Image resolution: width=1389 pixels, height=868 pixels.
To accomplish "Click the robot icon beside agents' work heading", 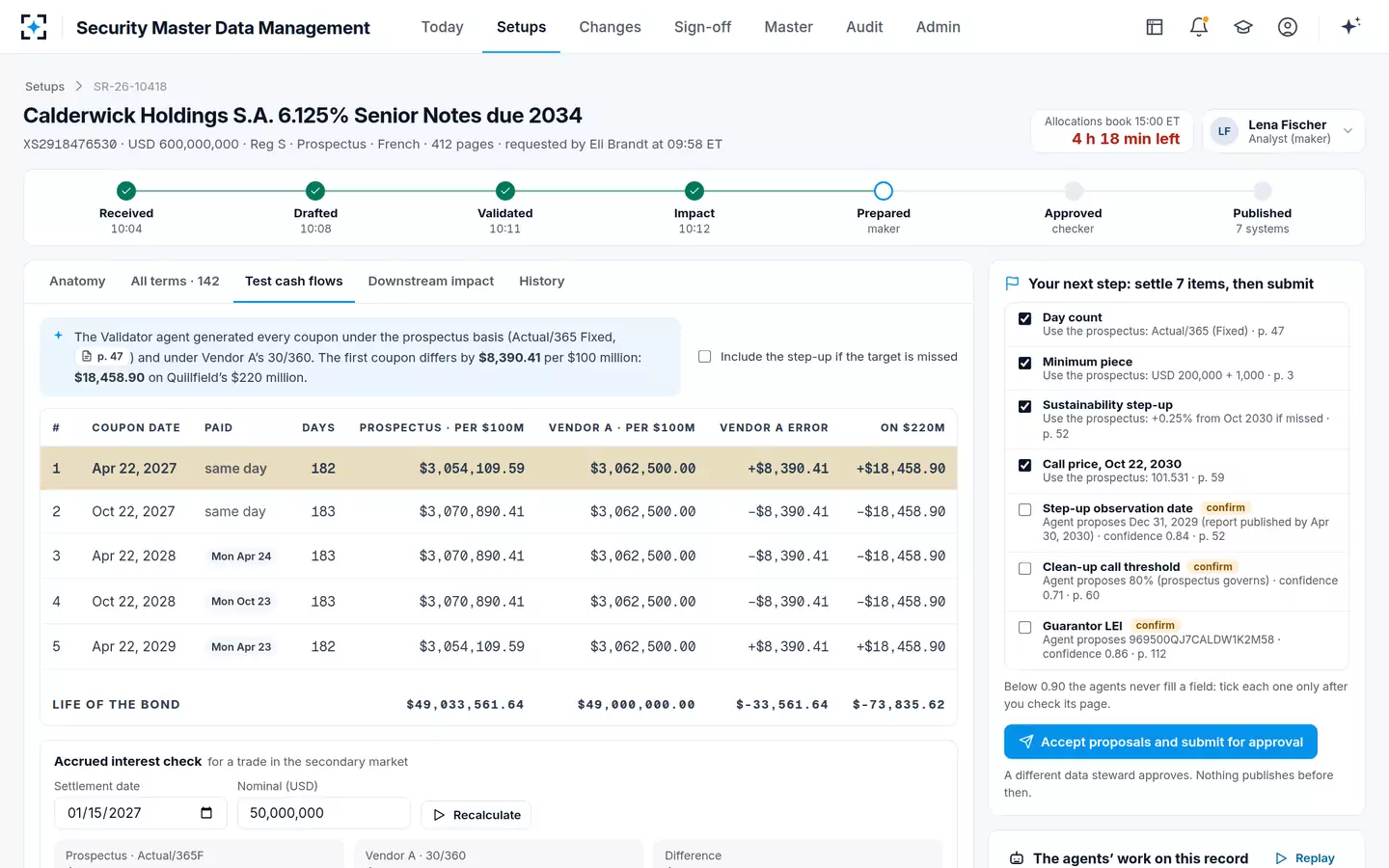I will 1017,858.
